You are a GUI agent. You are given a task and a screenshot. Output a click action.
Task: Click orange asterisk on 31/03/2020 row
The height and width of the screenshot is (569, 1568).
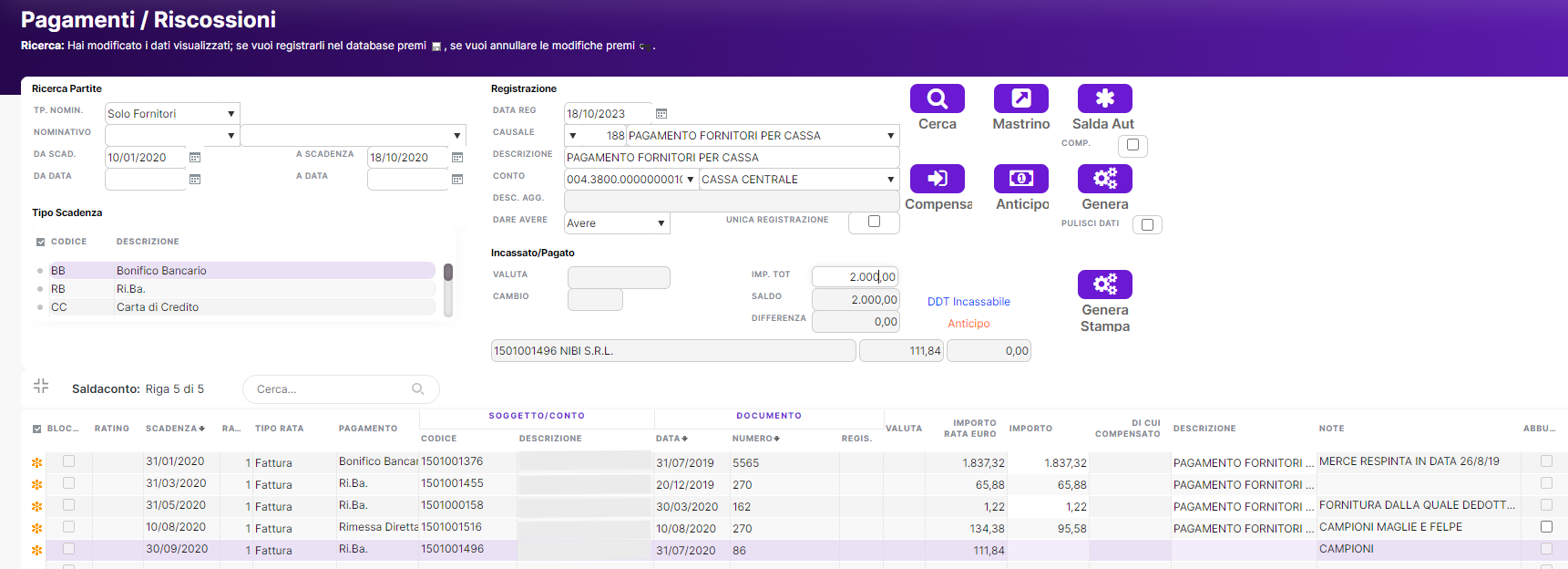(x=37, y=485)
